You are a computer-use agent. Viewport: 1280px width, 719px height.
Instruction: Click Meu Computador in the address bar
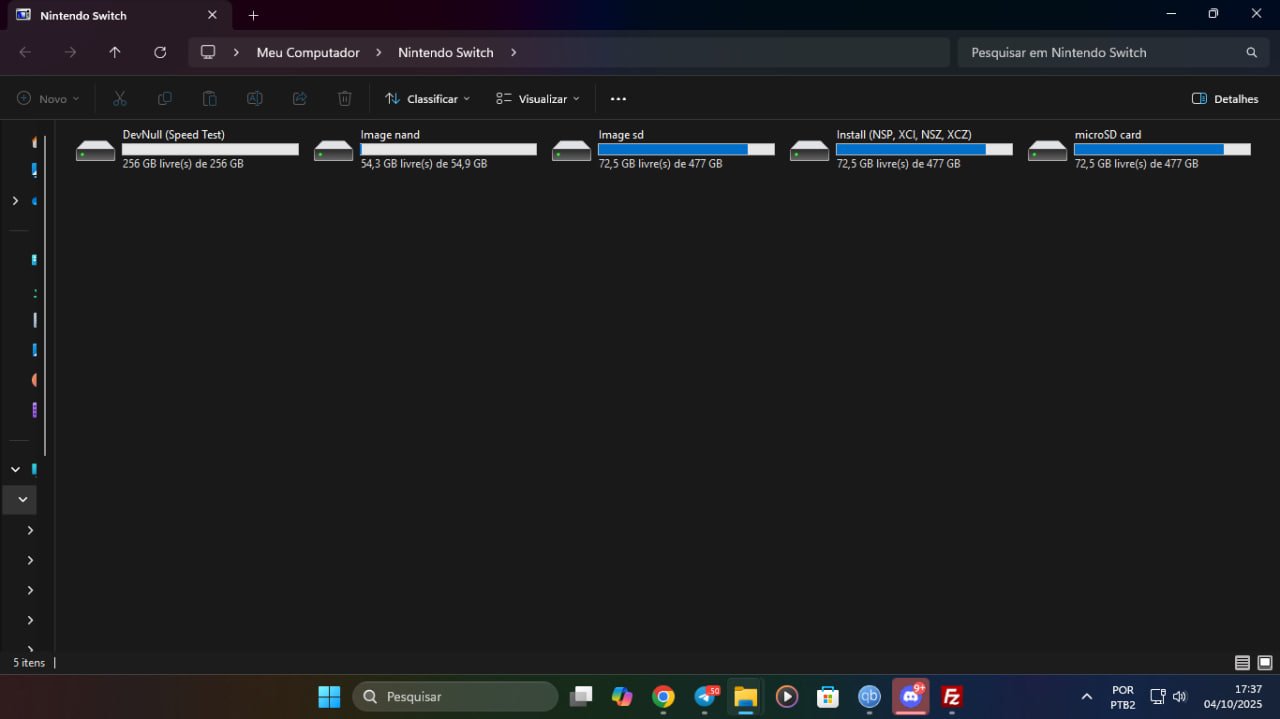pos(308,52)
